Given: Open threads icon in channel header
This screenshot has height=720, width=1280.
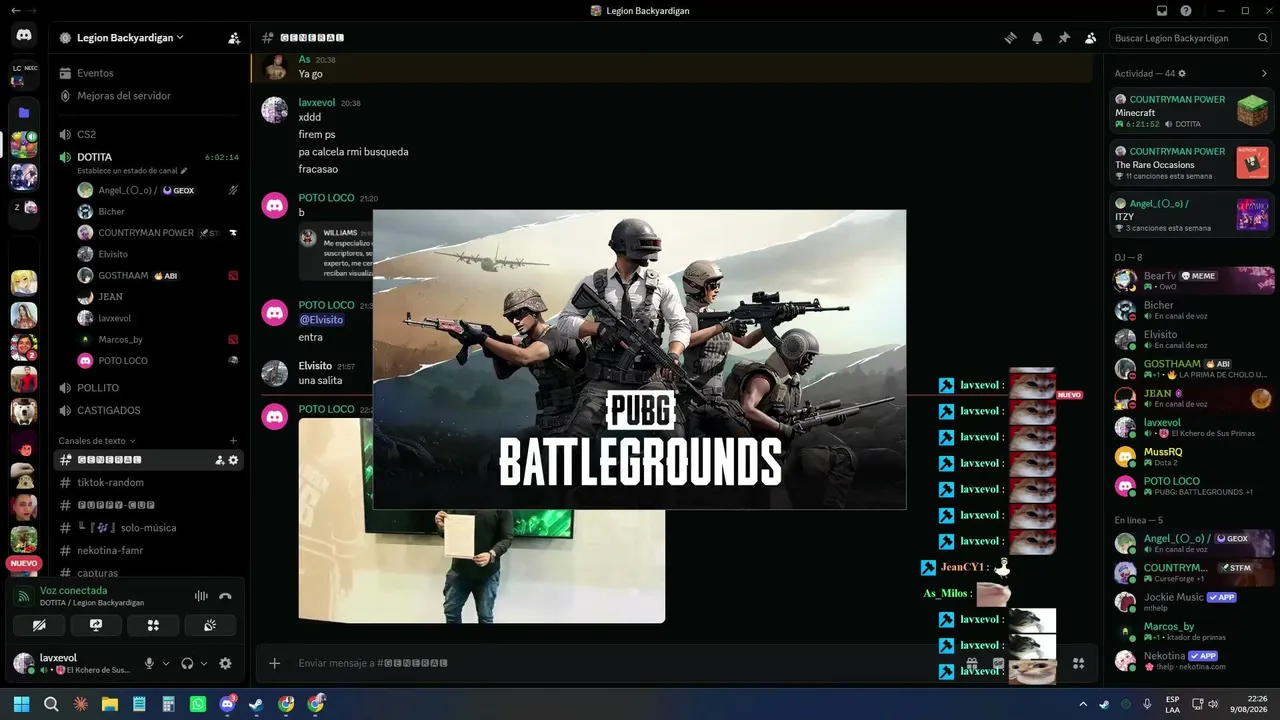Looking at the screenshot, I should pos(1011,38).
